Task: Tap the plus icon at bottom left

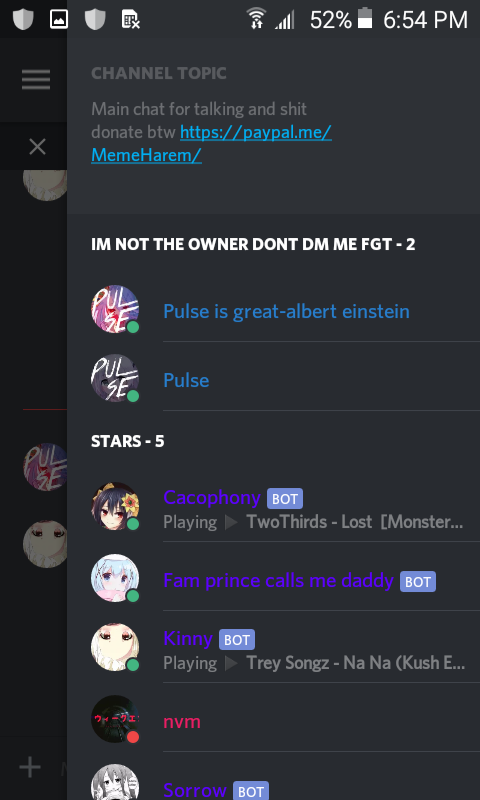Action: (x=30, y=767)
